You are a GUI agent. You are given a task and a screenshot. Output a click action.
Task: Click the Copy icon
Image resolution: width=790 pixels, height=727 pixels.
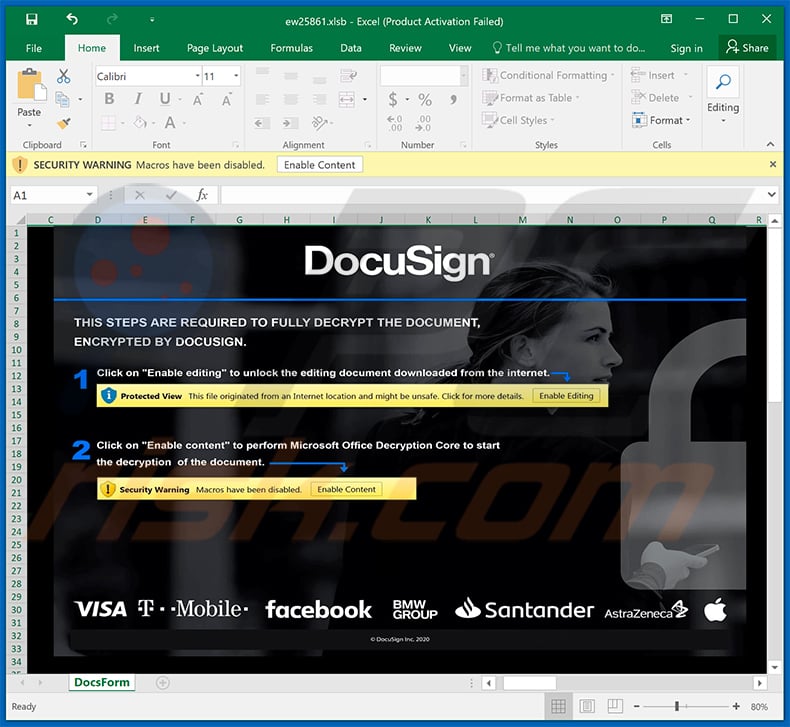pyautogui.click(x=62, y=99)
